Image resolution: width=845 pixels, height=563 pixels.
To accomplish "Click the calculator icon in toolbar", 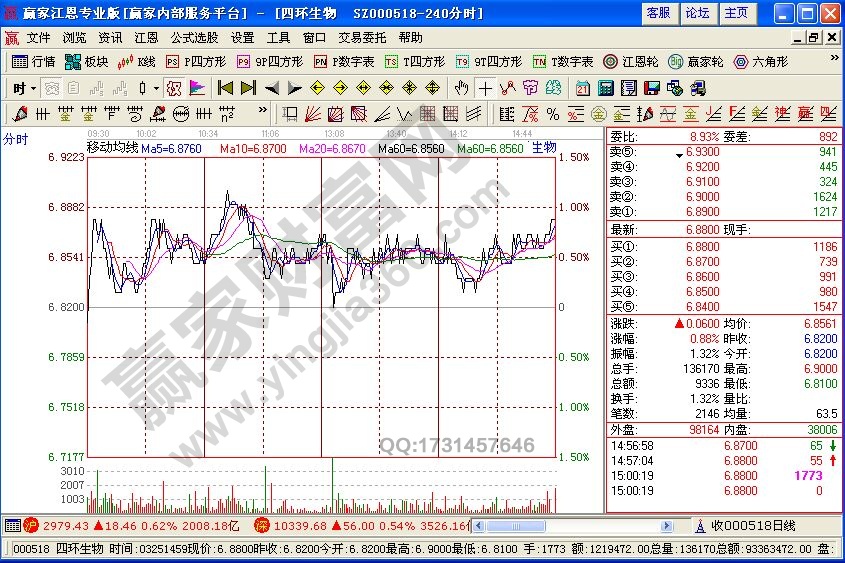I will click(x=603, y=88).
